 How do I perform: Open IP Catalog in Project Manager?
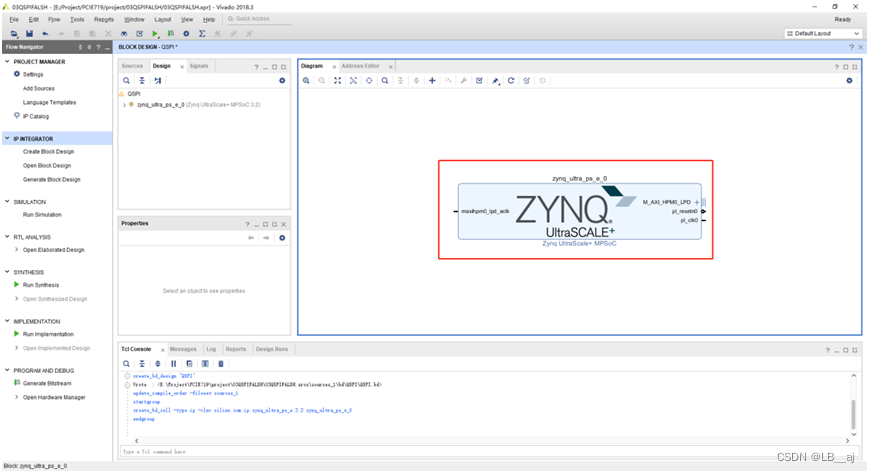pos(35,116)
